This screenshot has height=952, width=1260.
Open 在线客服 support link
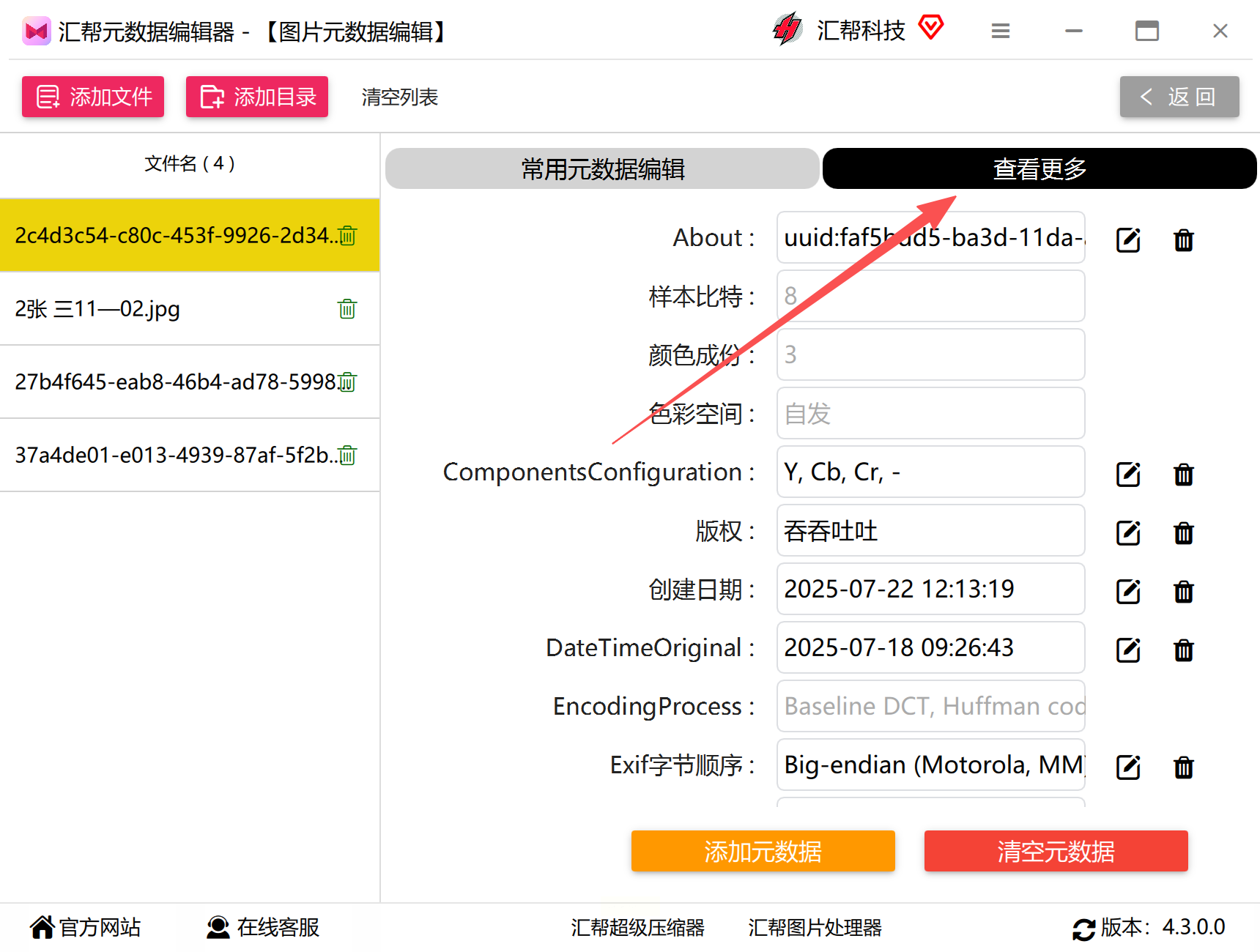[x=263, y=928]
